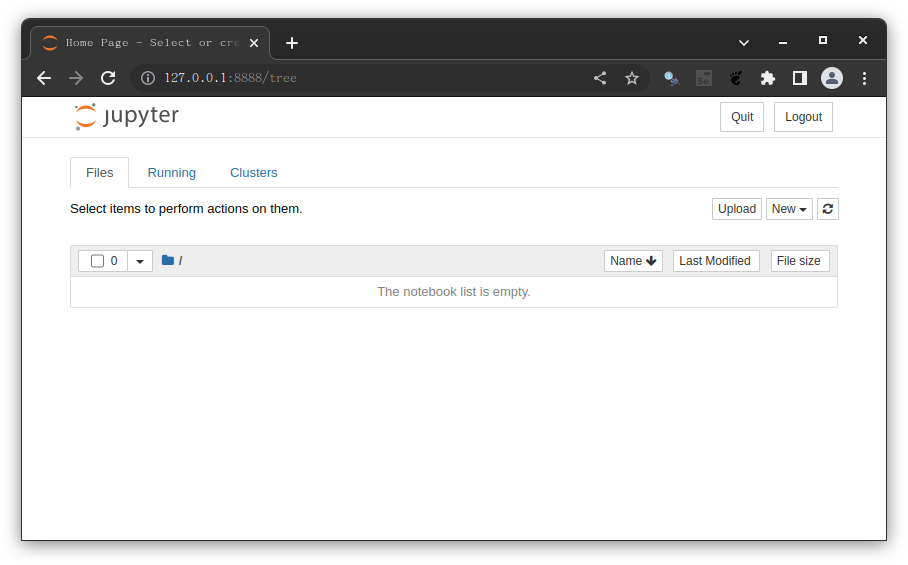Viewport: 908px width, 565px height.
Task: Switch to the Clusters tab
Action: [254, 173]
